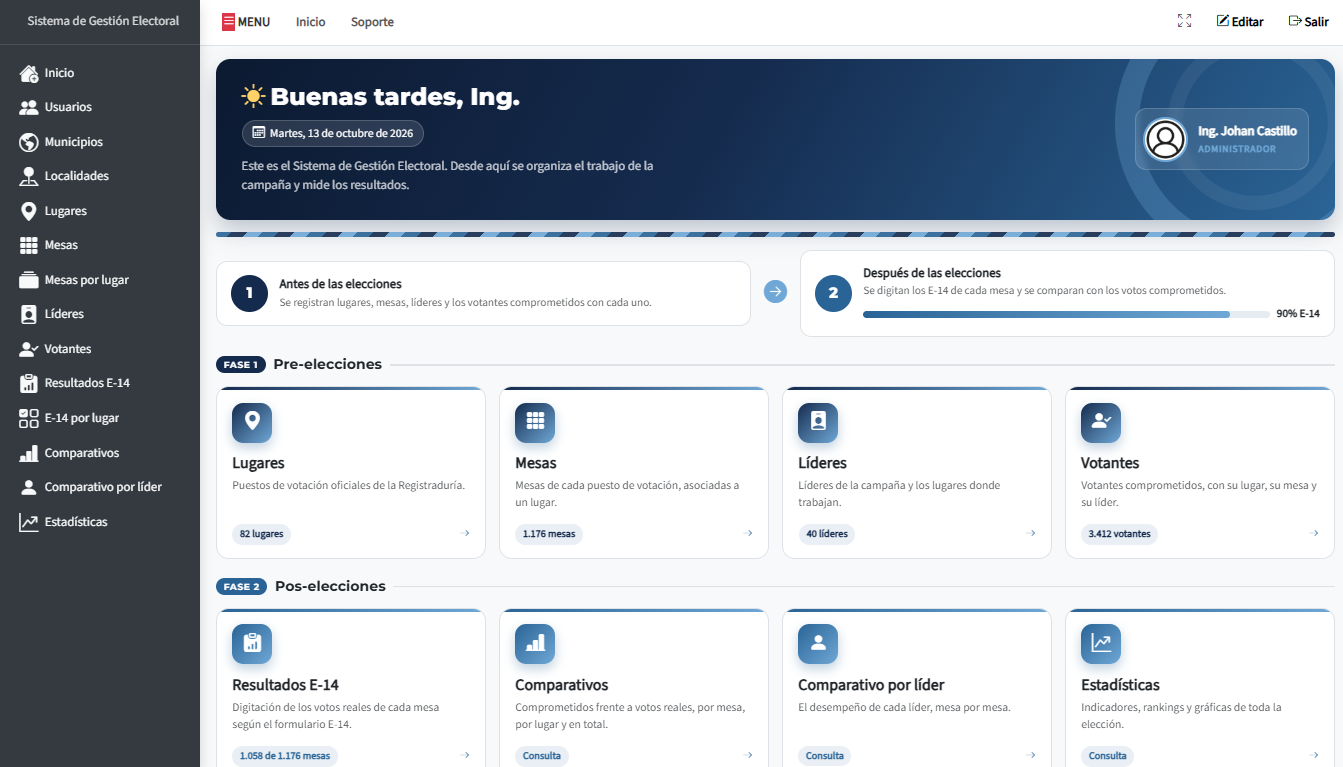Click Sistema de Gestión Electoral sidebar title
1343x767 pixels.
[x=103, y=20]
